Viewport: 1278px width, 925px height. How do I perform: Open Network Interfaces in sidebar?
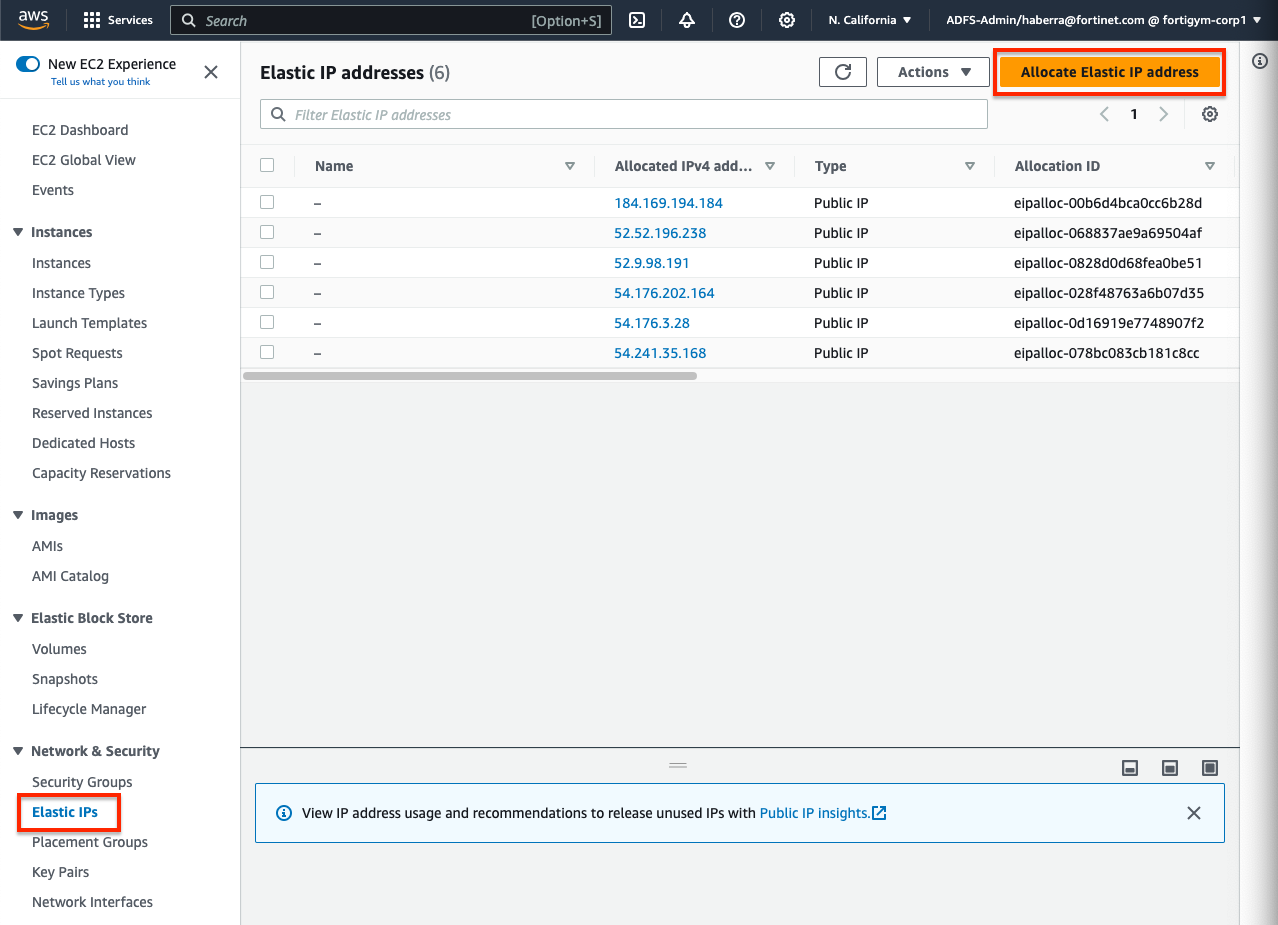[x=92, y=902]
